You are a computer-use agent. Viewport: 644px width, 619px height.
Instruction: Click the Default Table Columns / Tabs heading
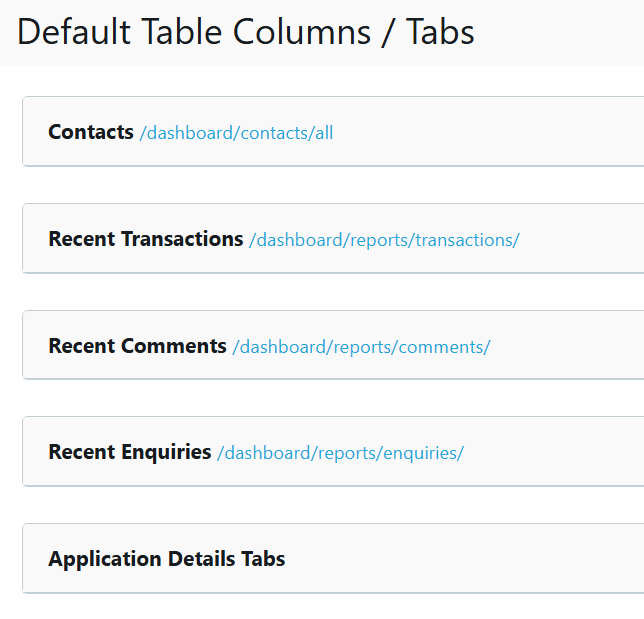click(246, 32)
